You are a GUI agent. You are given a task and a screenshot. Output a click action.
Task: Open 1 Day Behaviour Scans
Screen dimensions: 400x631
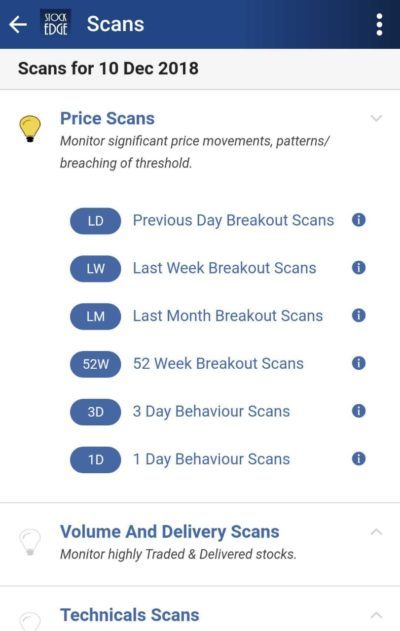click(x=211, y=459)
